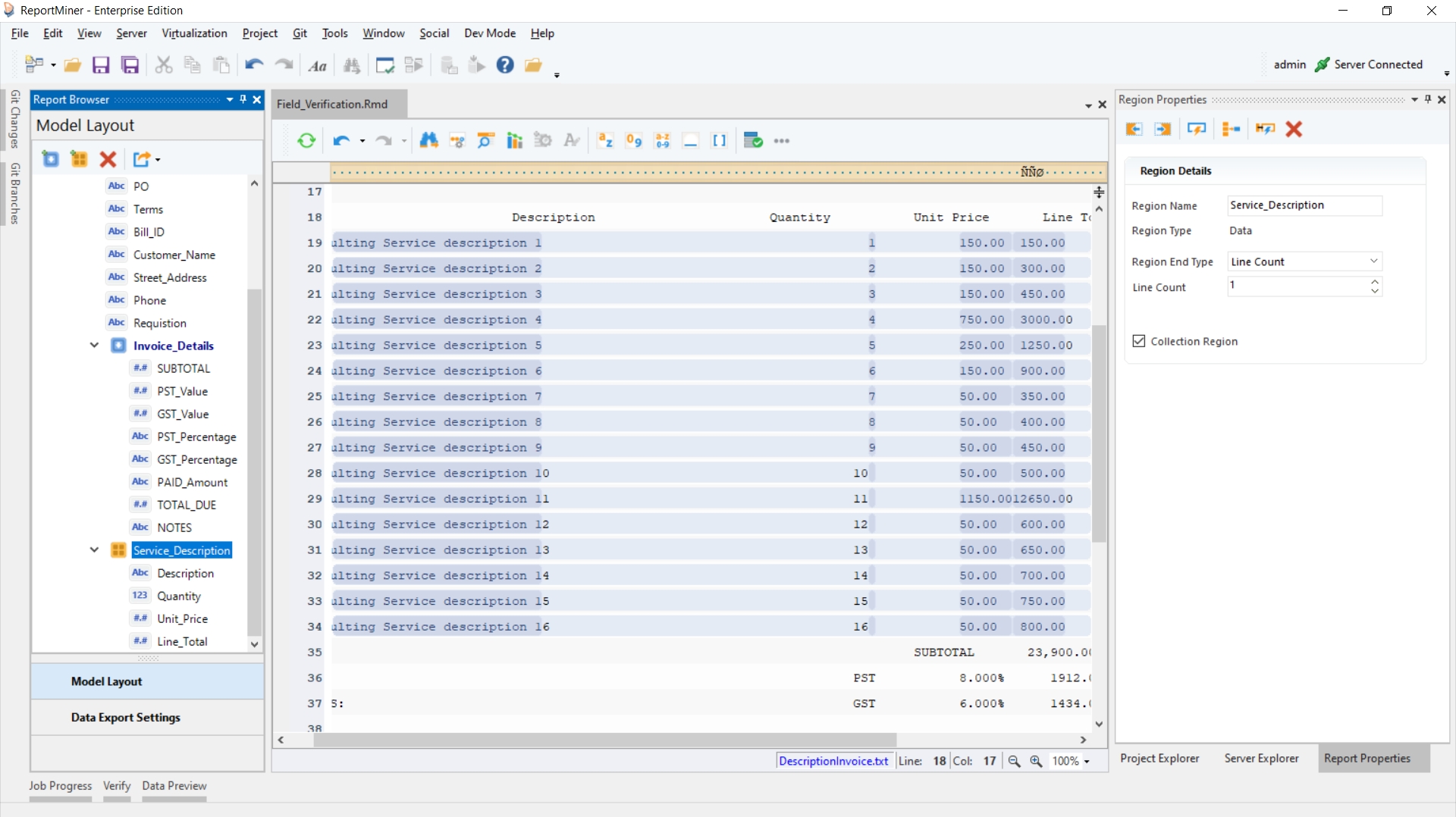Click the horizontal scrollbar in report view
Viewport: 1456px width, 817px height.
point(604,740)
